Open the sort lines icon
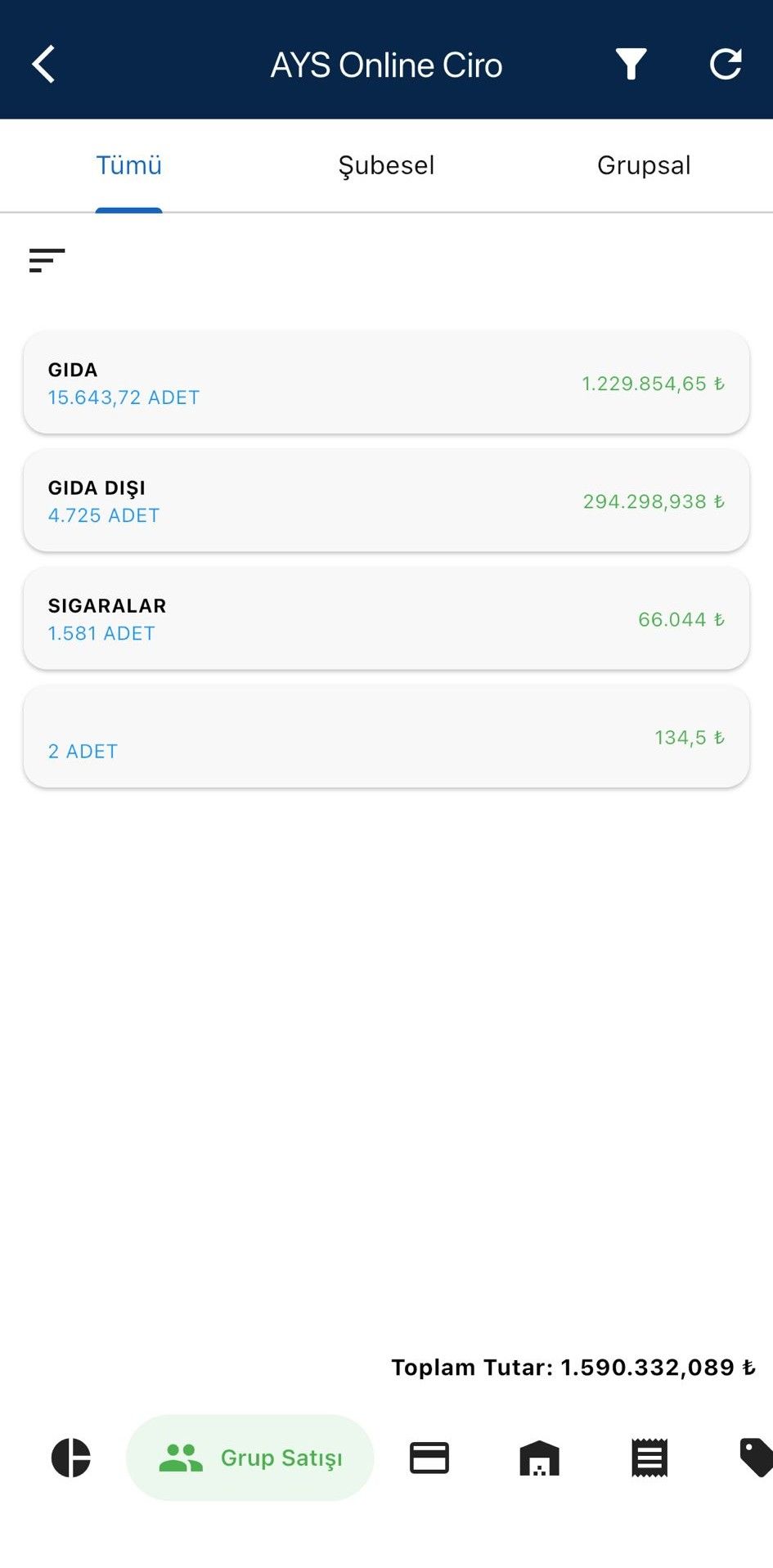 (x=47, y=260)
